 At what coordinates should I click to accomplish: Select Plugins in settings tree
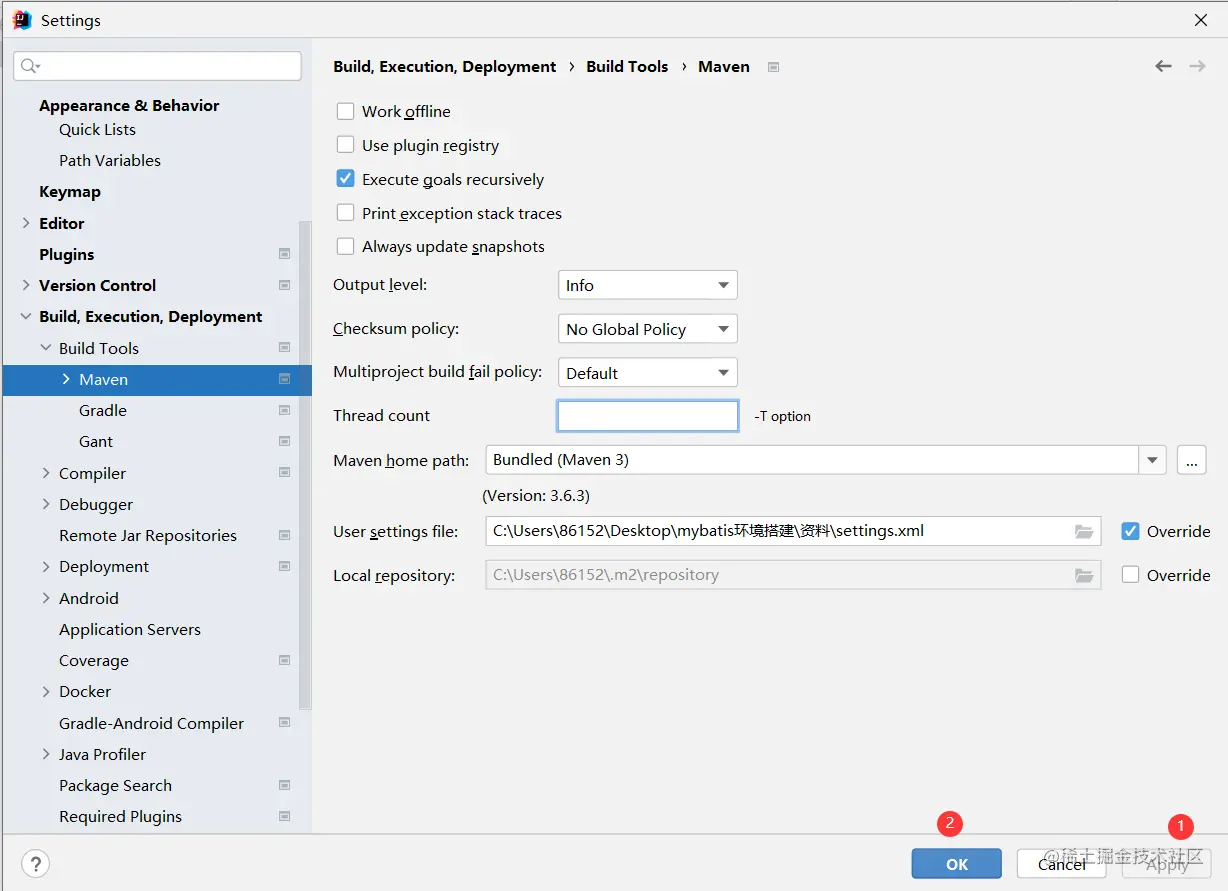click(x=67, y=254)
